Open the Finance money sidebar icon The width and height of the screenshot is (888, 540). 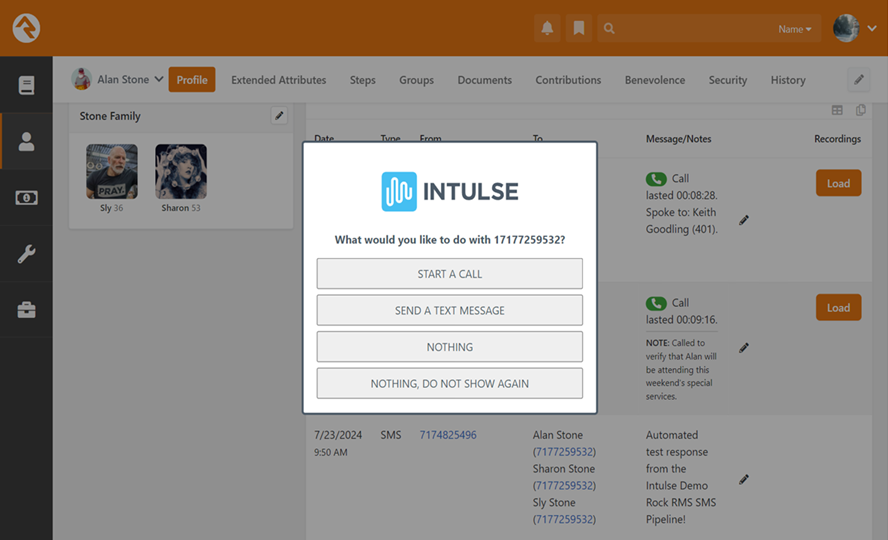point(26,198)
